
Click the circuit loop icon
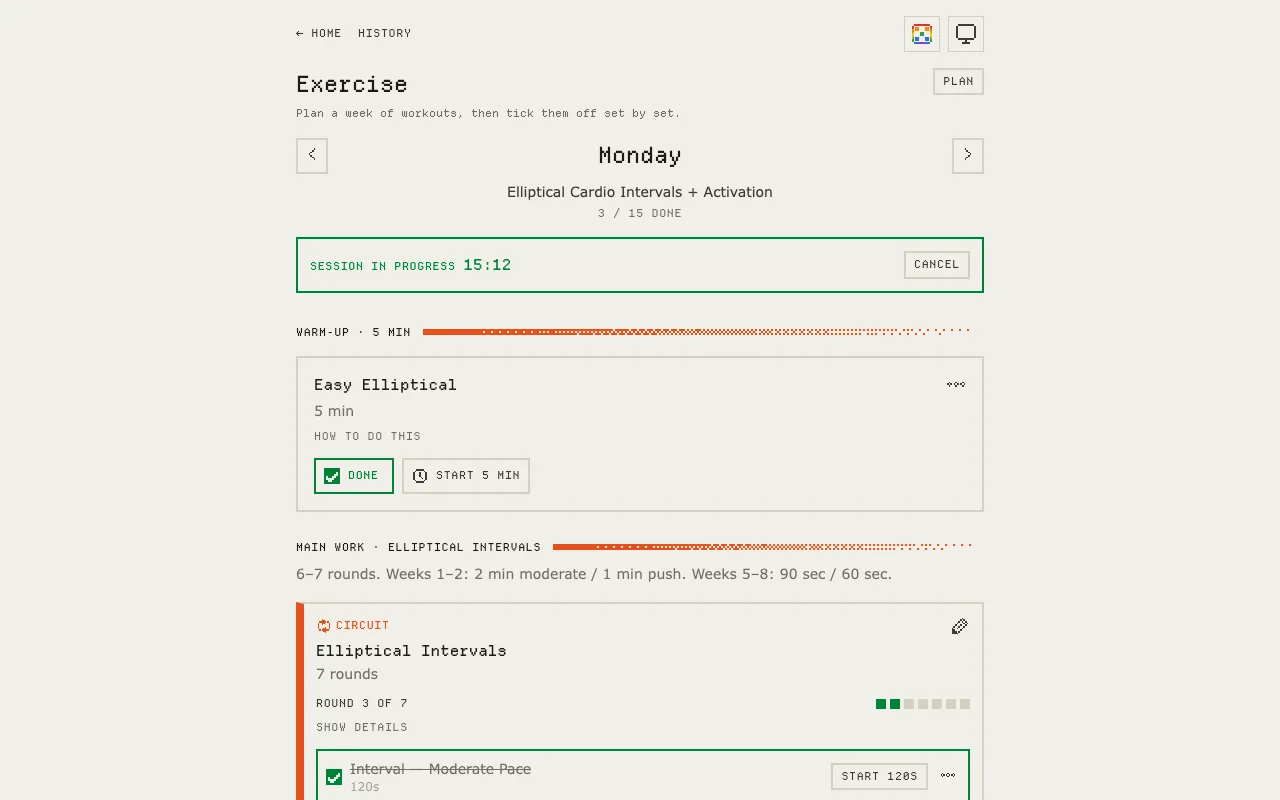[x=324, y=626]
